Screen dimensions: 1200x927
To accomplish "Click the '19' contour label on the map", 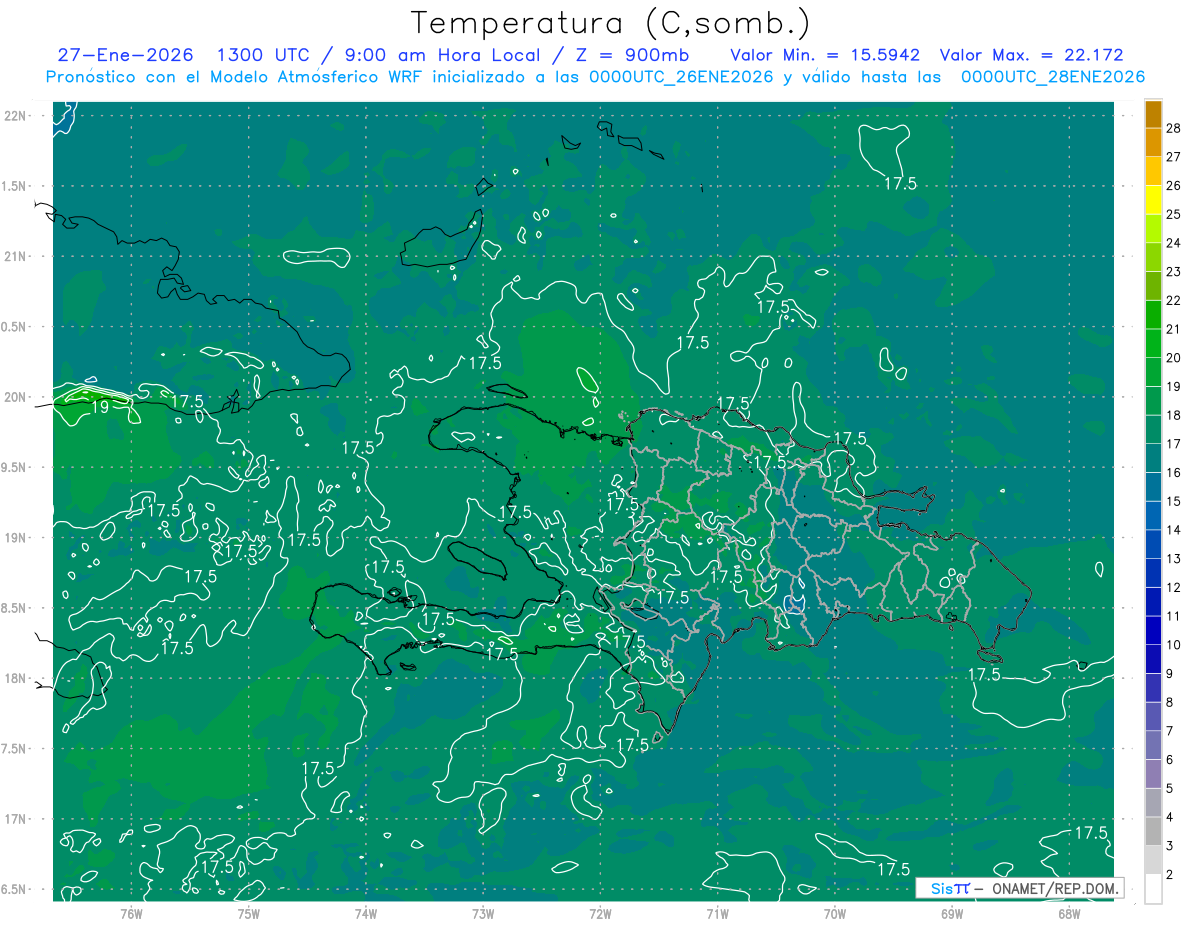I will (x=100, y=407).
